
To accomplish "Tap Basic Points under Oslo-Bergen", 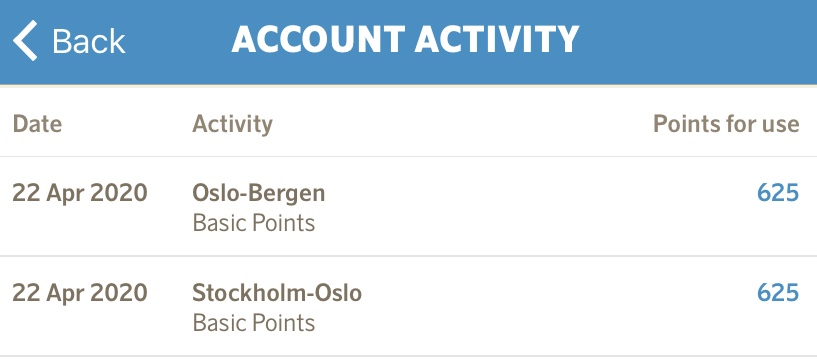I will (x=254, y=223).
